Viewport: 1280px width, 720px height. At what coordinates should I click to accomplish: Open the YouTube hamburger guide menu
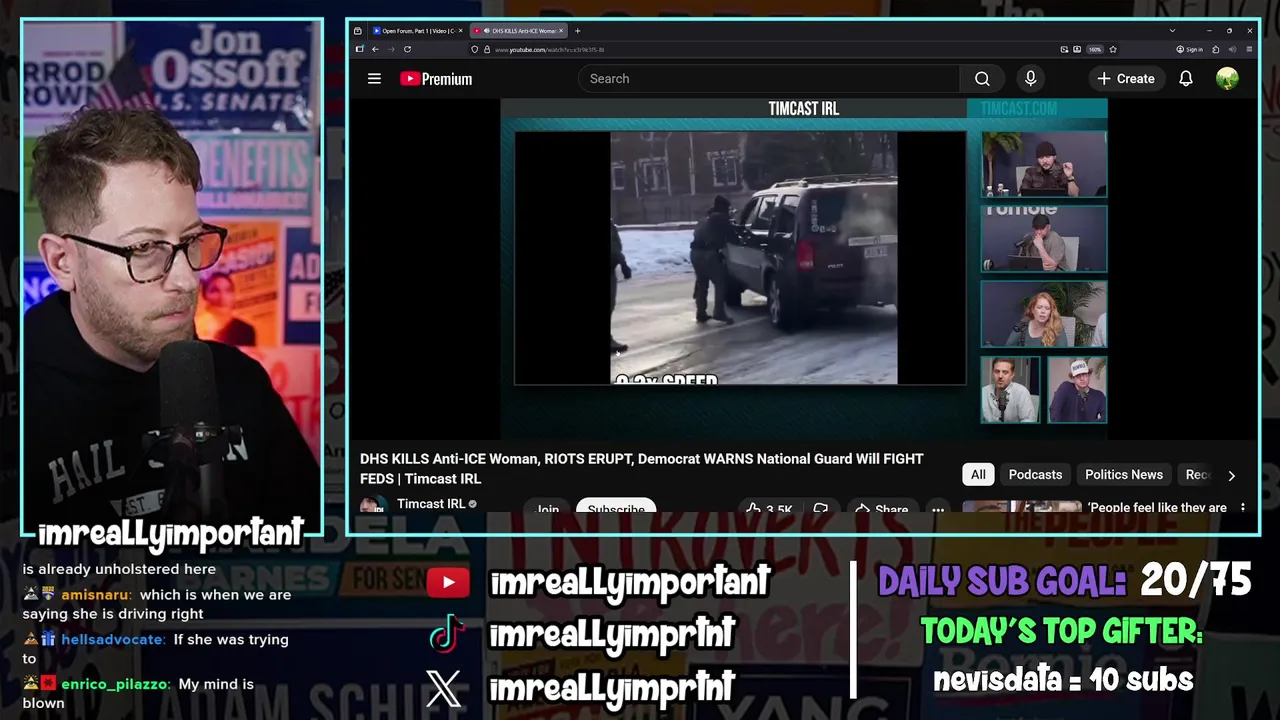click(374, 79)
